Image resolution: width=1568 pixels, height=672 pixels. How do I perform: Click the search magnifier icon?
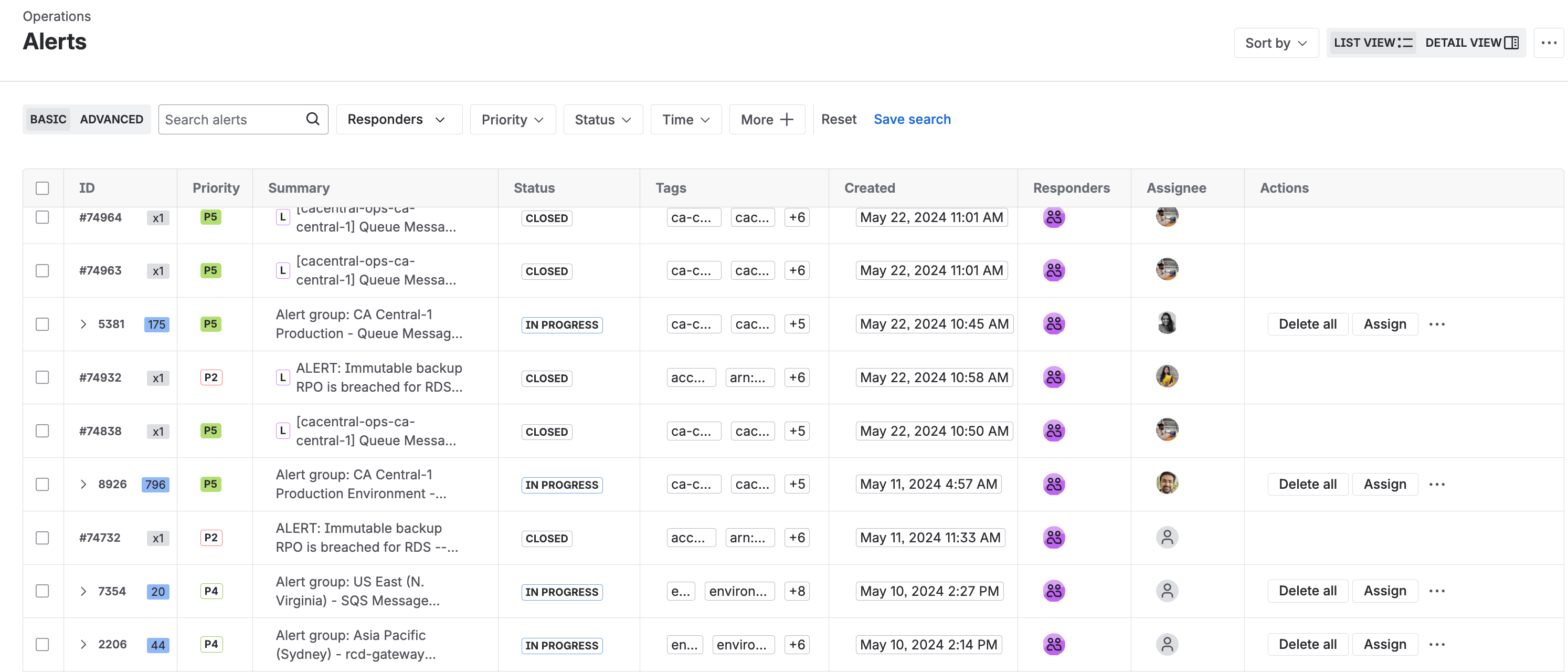pyautogui.click(x=312, y=119)
